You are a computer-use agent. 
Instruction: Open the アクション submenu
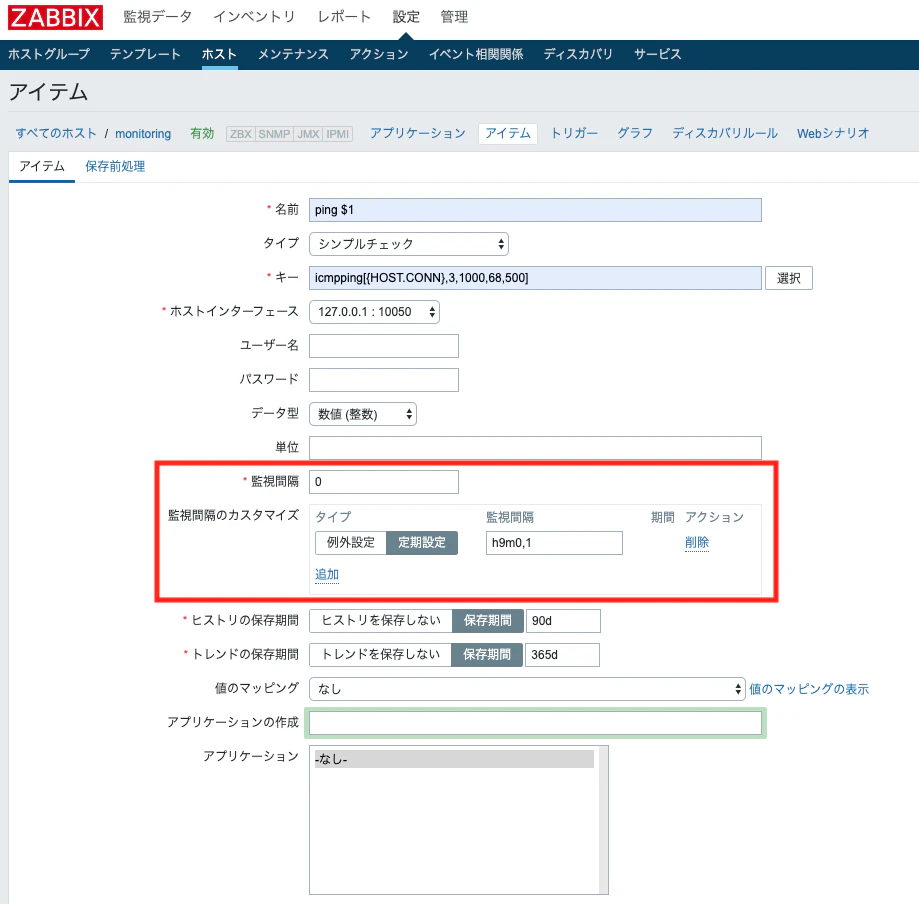[379, 55]
